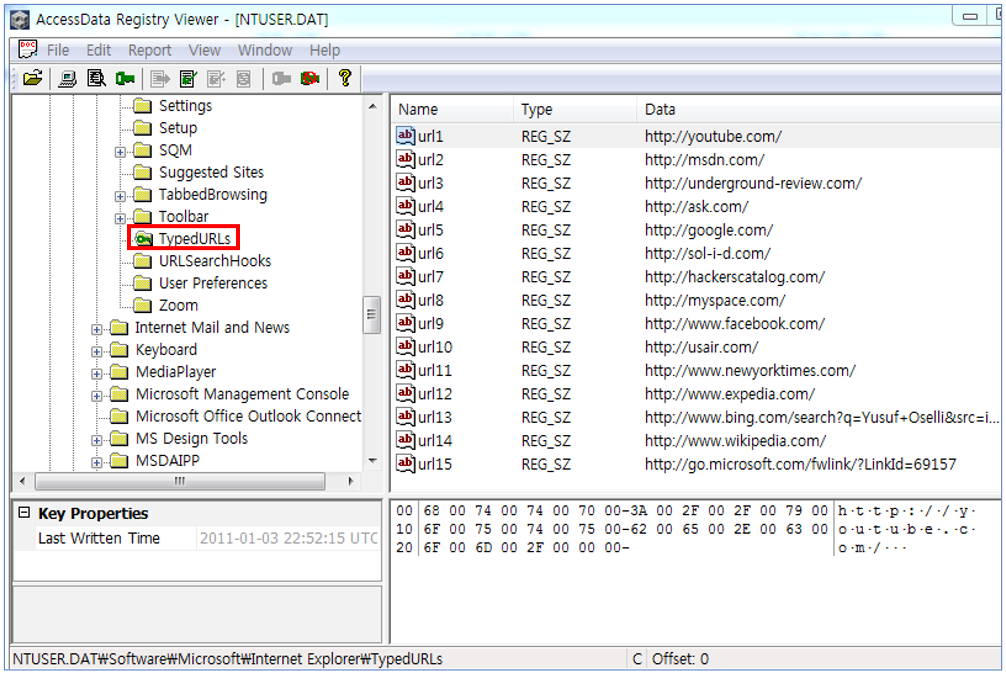1006x676 pixels.
Task: Click the Keyboard folder icon
Action: [119, 350]
